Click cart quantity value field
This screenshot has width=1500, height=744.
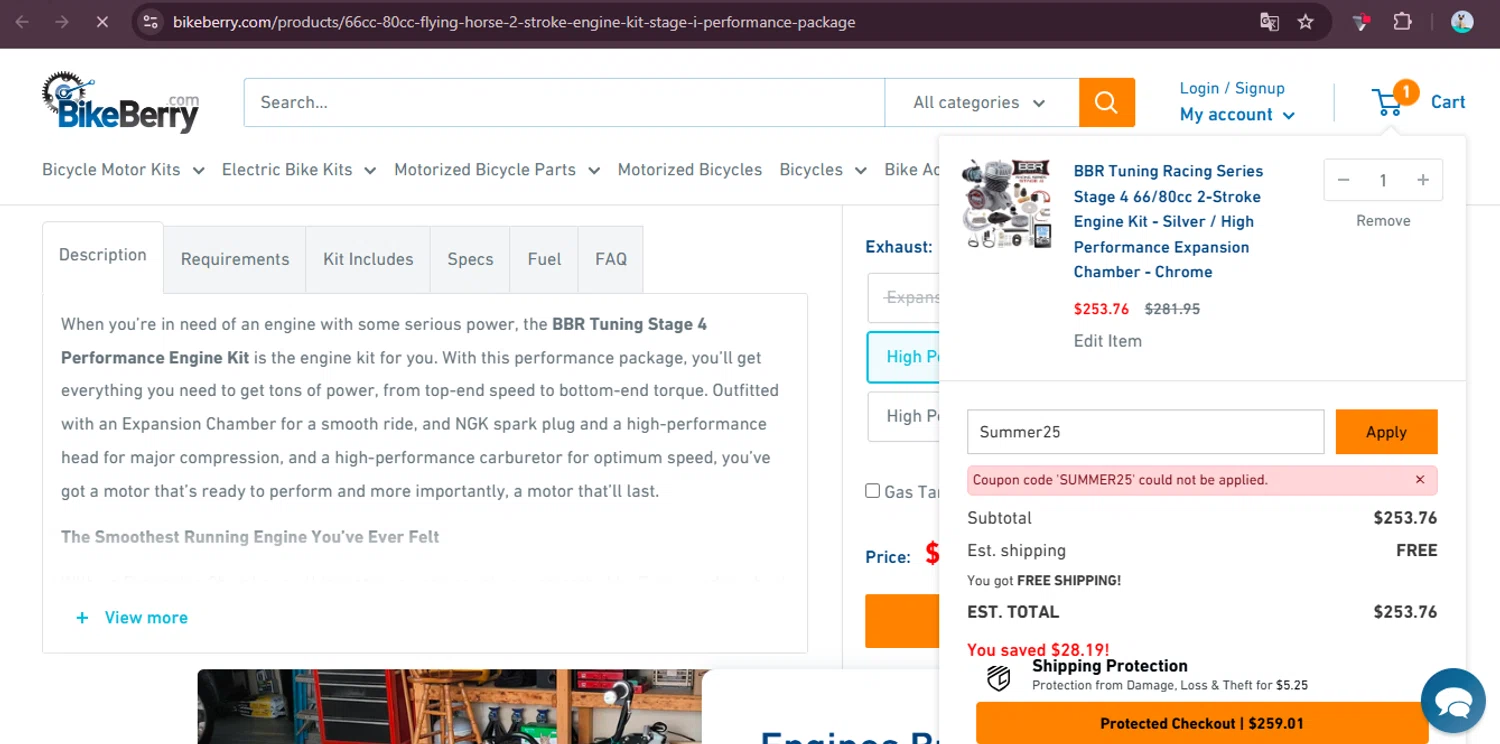[1383, 180]
